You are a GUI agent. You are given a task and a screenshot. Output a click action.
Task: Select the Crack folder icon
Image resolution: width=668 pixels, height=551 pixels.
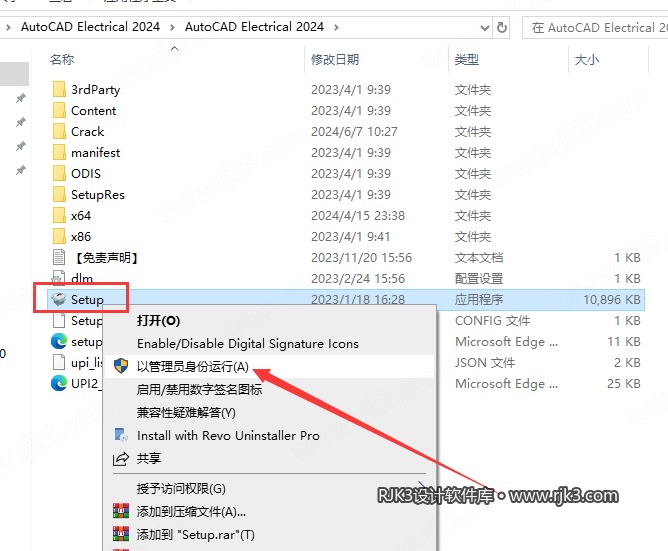point(59,131)
